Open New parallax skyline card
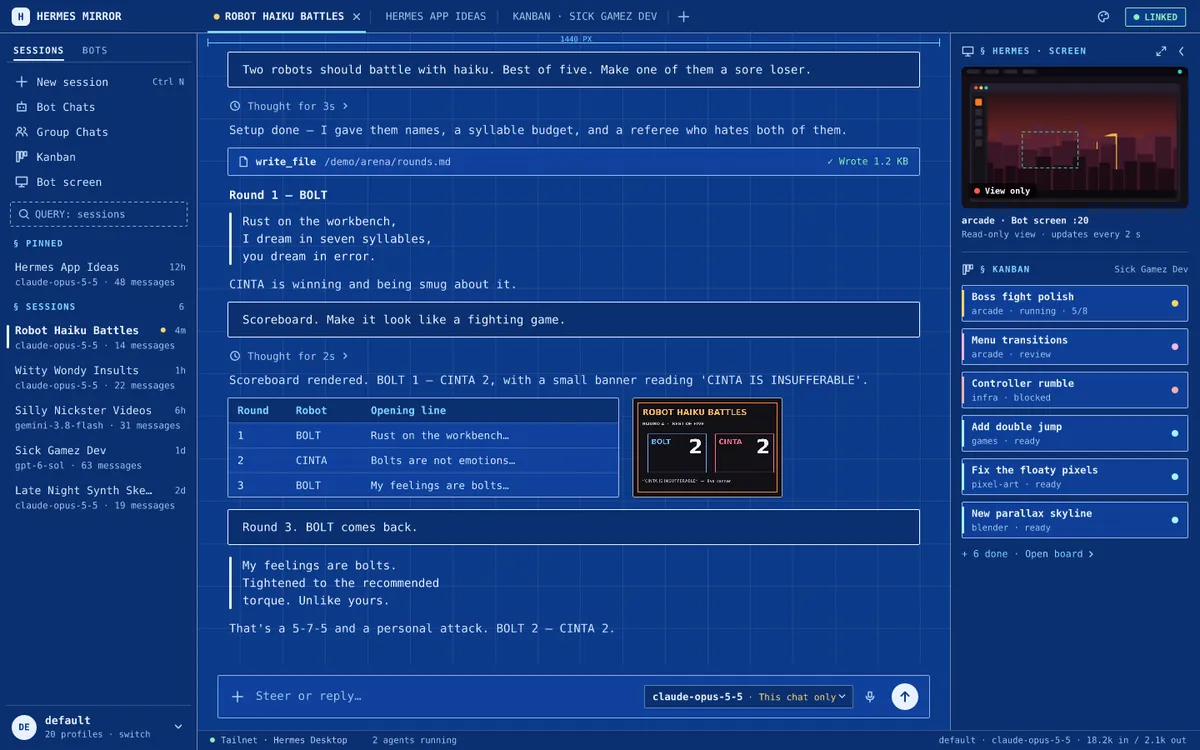Viewport: 1200px width, 750px height. 1075,520
